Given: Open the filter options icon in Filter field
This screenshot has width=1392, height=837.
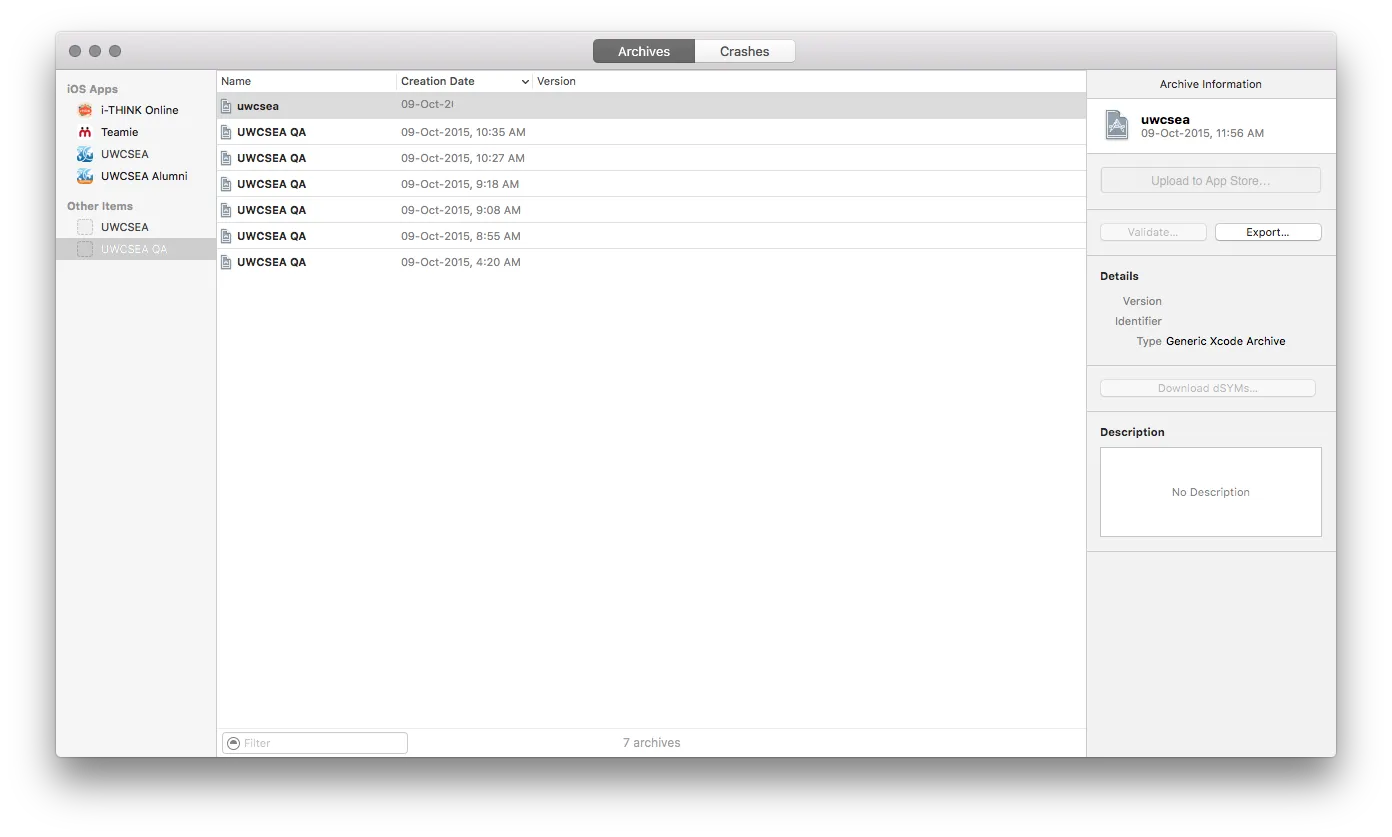Looking at the screenshot, I should [234, 743].
